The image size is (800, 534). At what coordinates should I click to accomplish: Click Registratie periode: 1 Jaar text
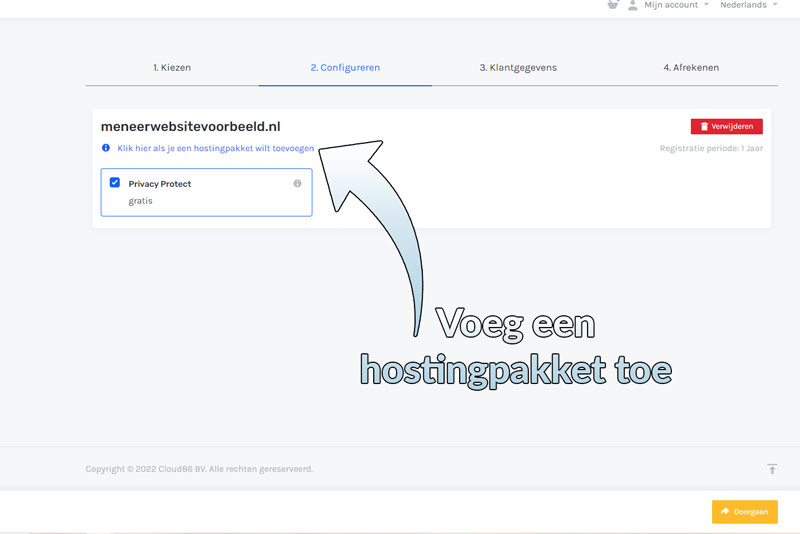(711, 148)
